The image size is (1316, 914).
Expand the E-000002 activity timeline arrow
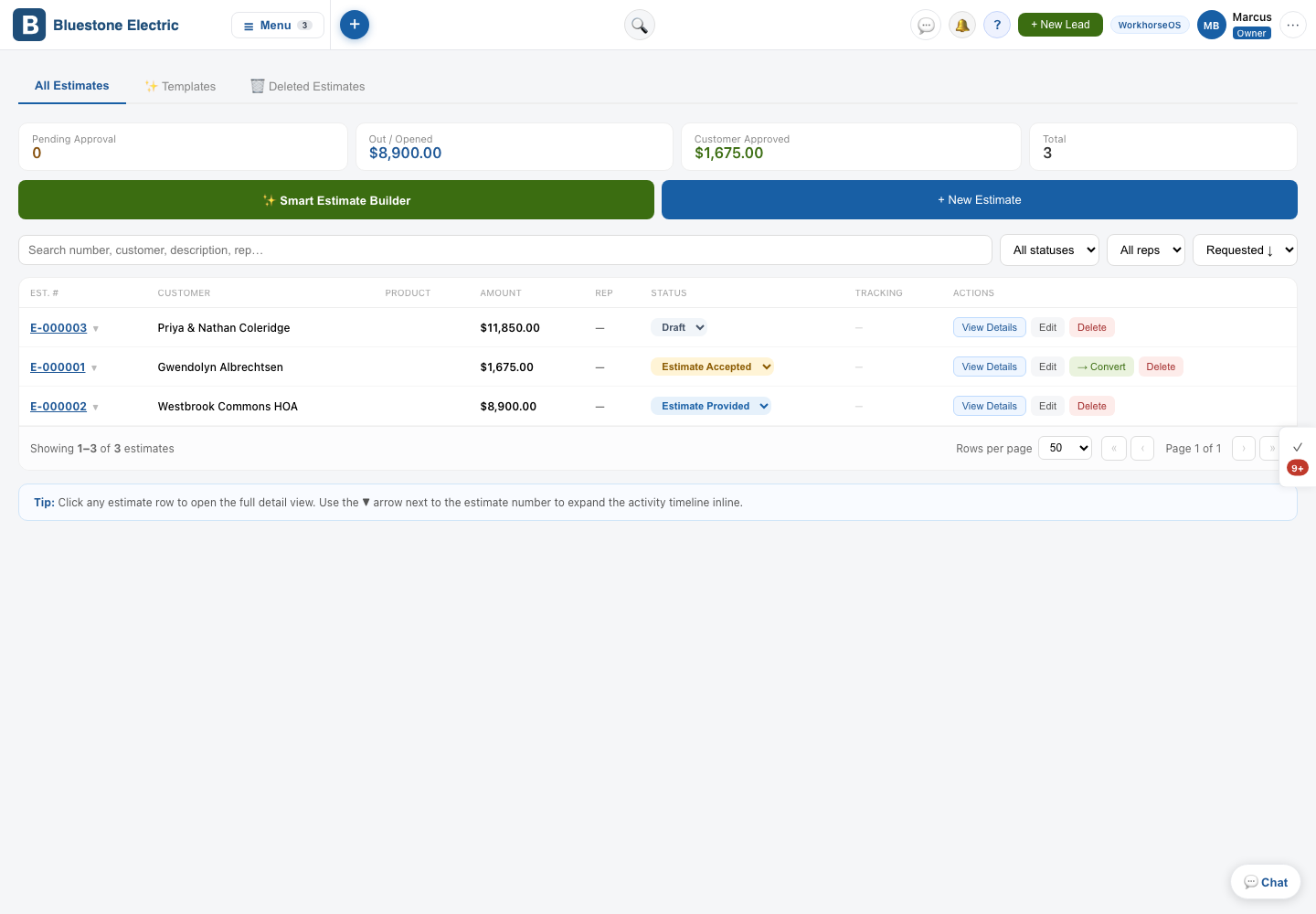coord(95,407)
